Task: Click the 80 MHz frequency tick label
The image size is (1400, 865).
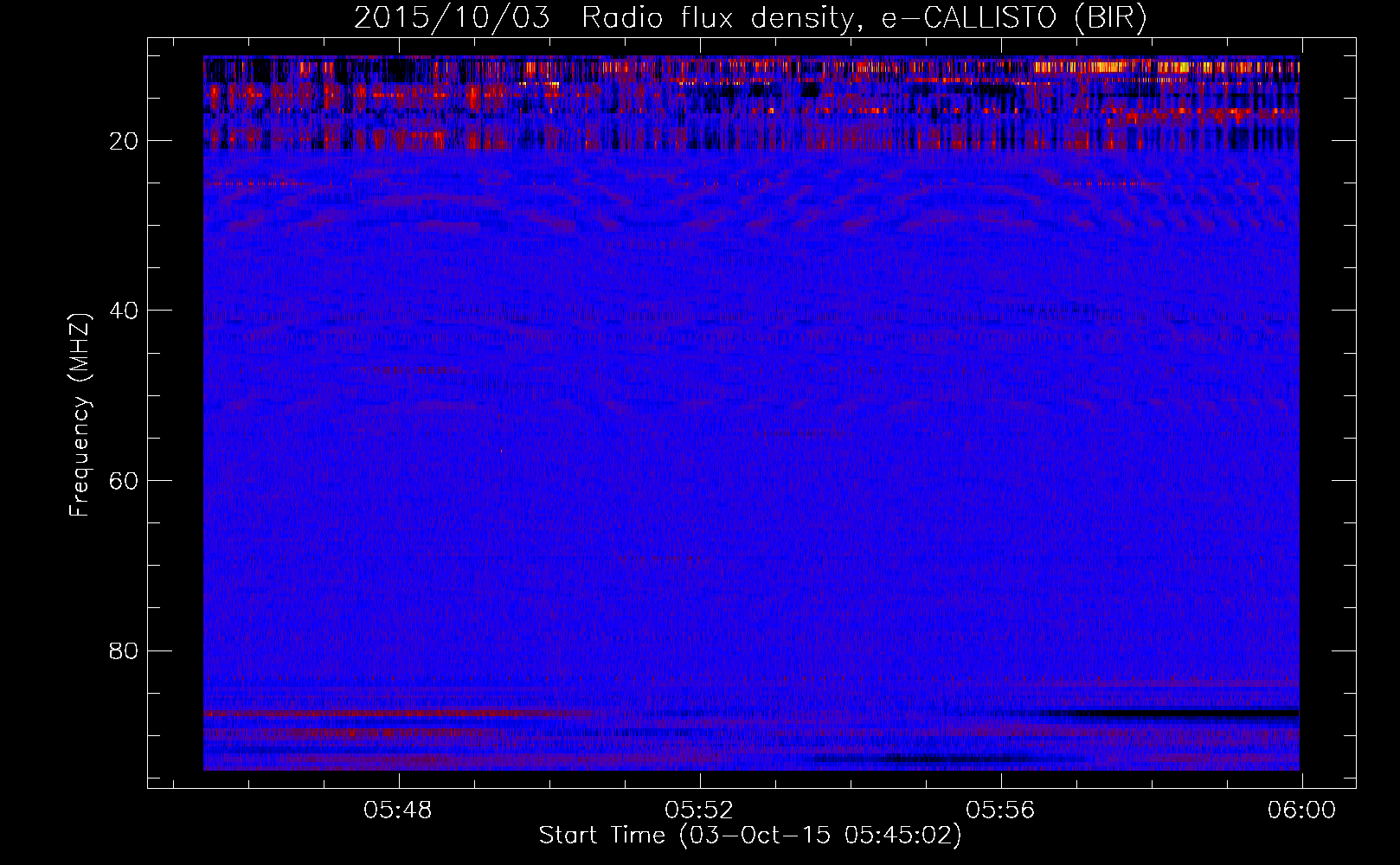Action: tap(125, 650)
